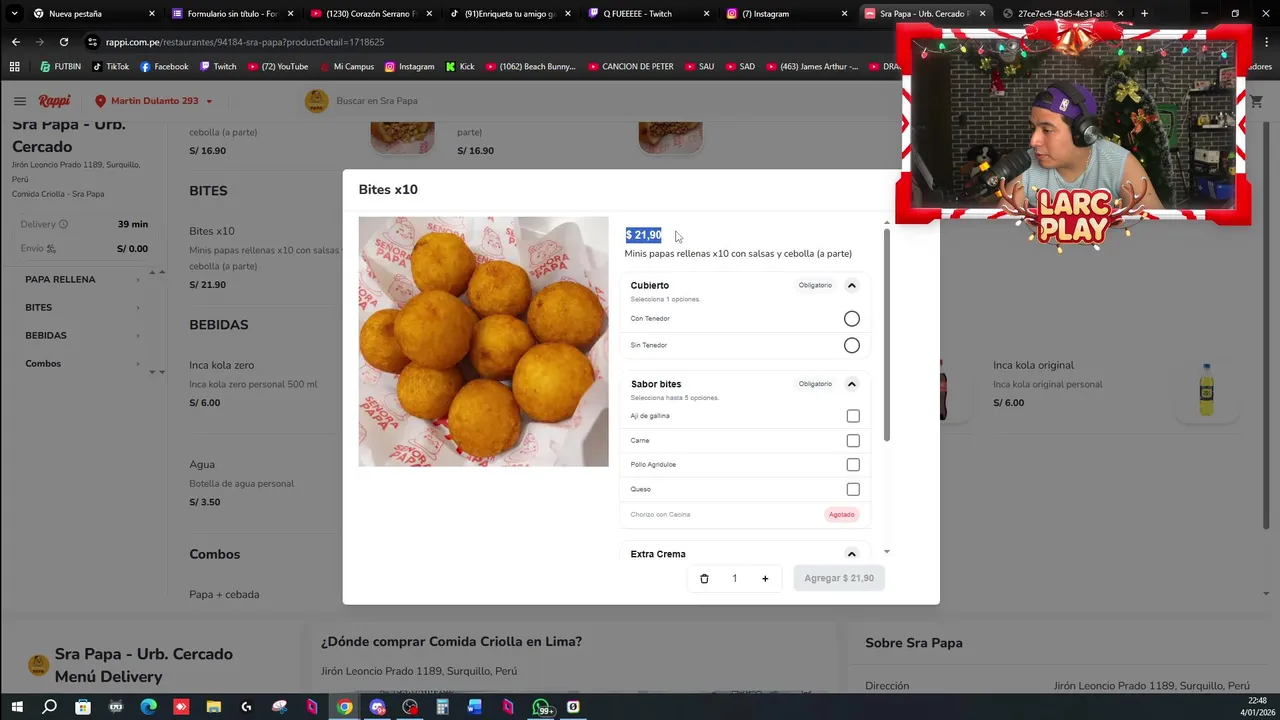Open the Mi Campus bookmark
The image size is (1280, 720).
point(346,67)
